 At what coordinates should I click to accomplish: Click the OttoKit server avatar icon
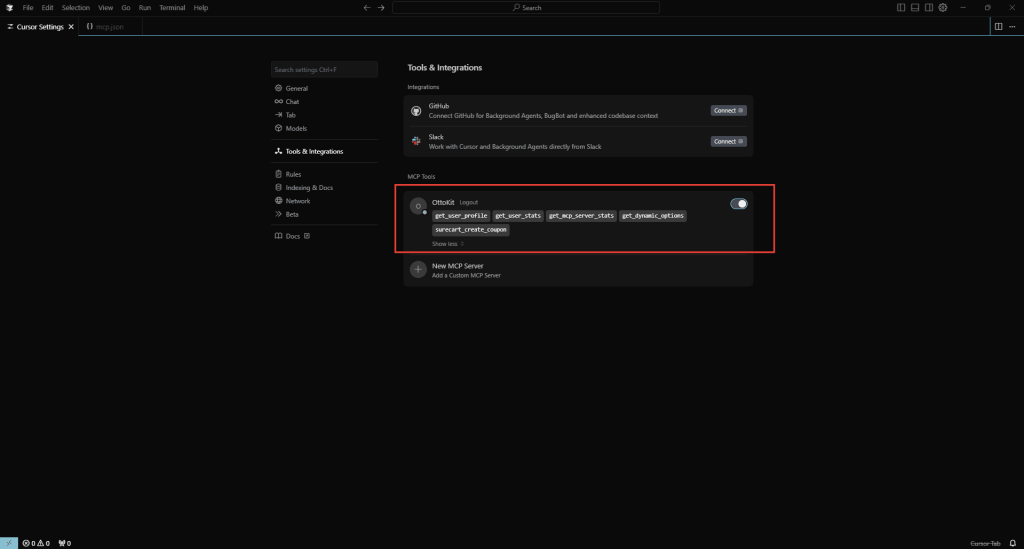point(418,206)
